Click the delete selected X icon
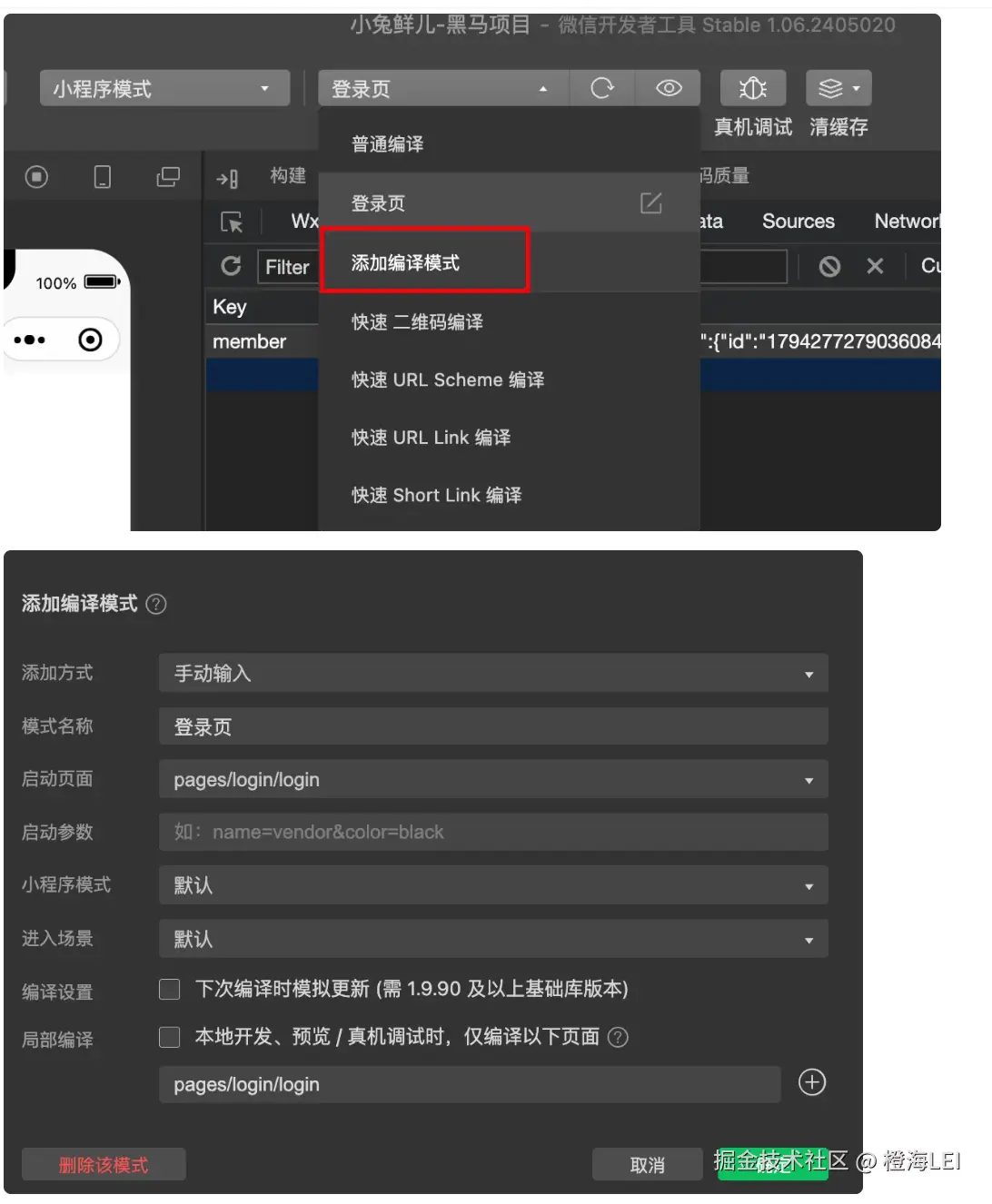 pyautogui.click(x=875, y=266)
